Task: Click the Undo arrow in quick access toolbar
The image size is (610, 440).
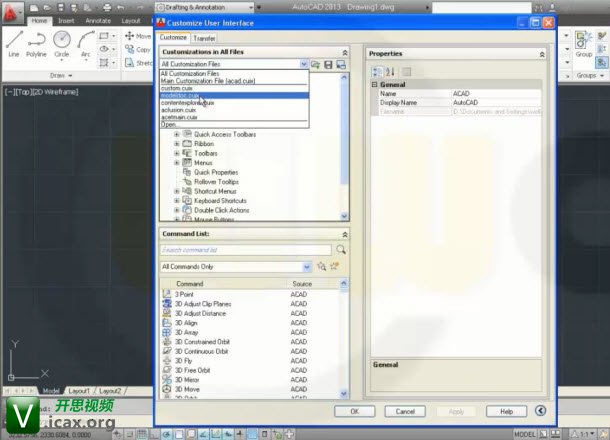Action: click(121, 7)
